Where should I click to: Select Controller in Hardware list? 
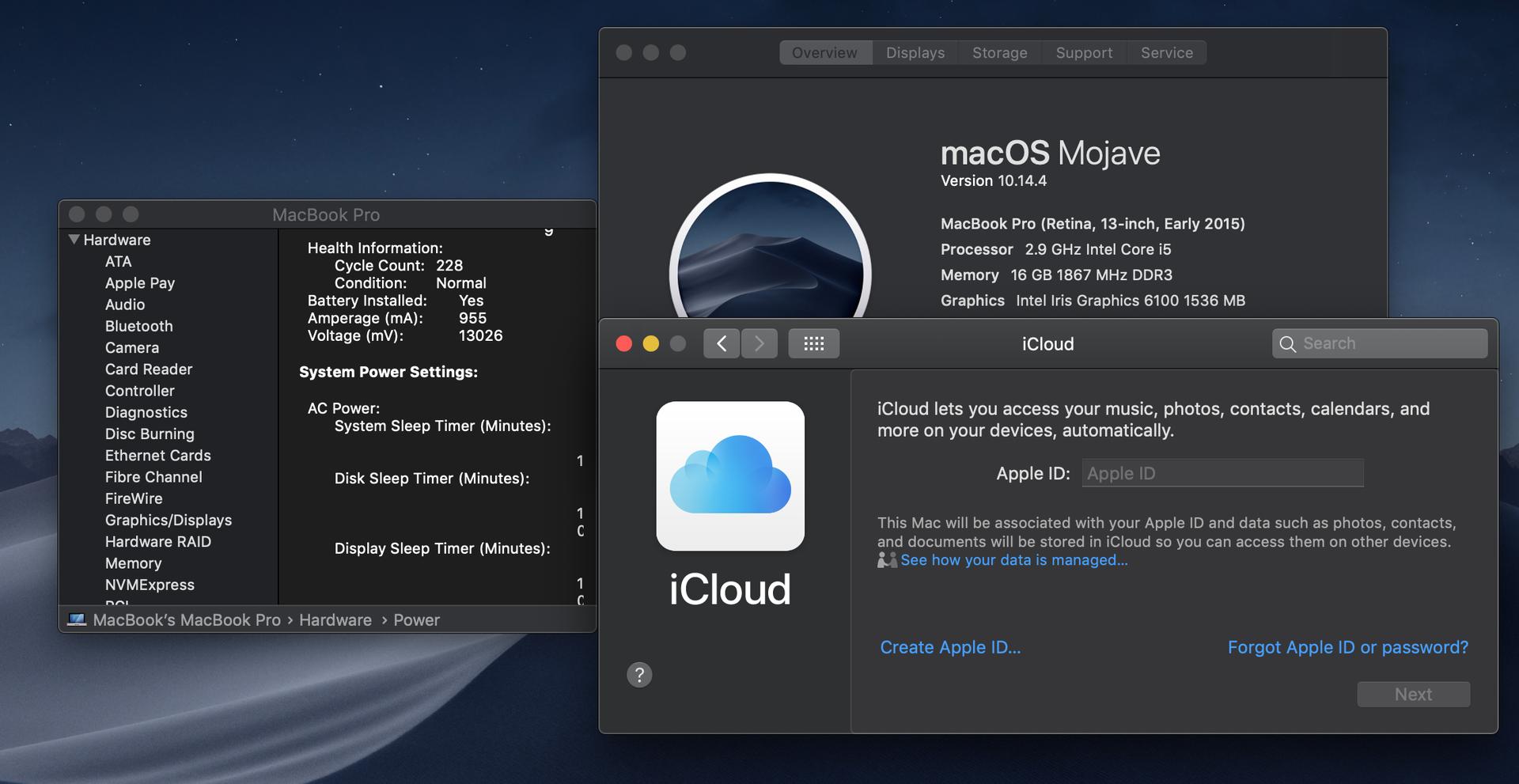pos(140,391)
